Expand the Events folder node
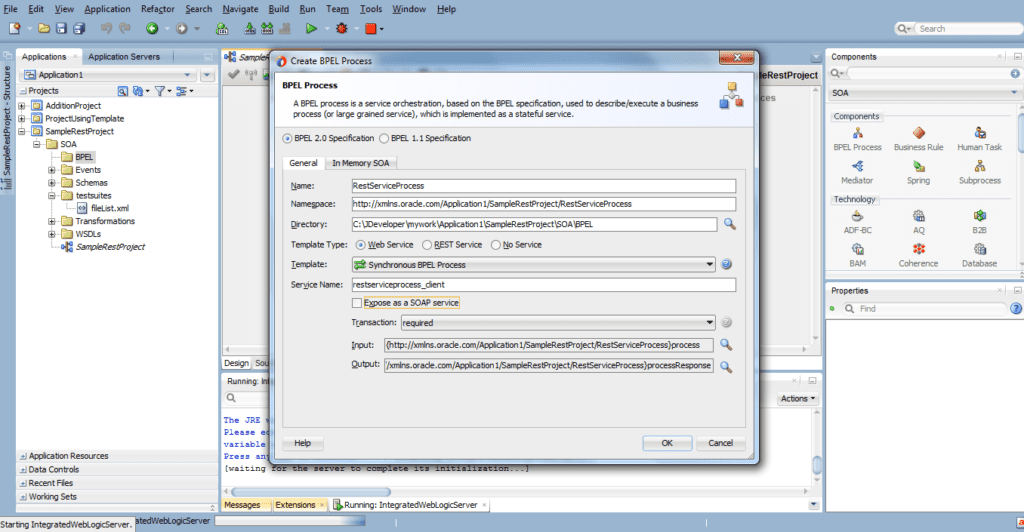The image size is (1024, 532). point(52,170)
